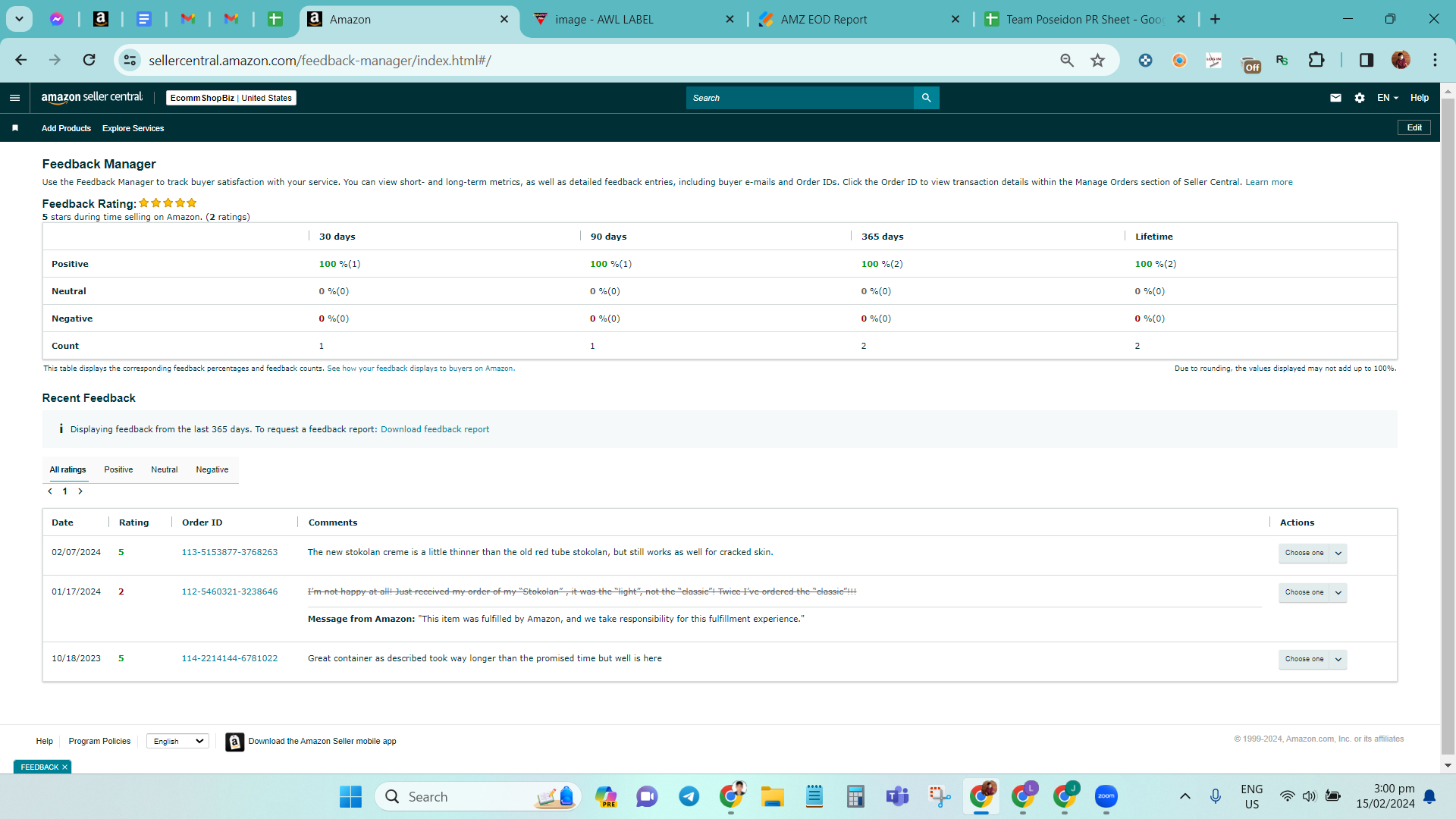The image size is (1456, 819).
Task: Switch to Team Poseidon PR Sheet tab
Action: [x=1084, y=20]
